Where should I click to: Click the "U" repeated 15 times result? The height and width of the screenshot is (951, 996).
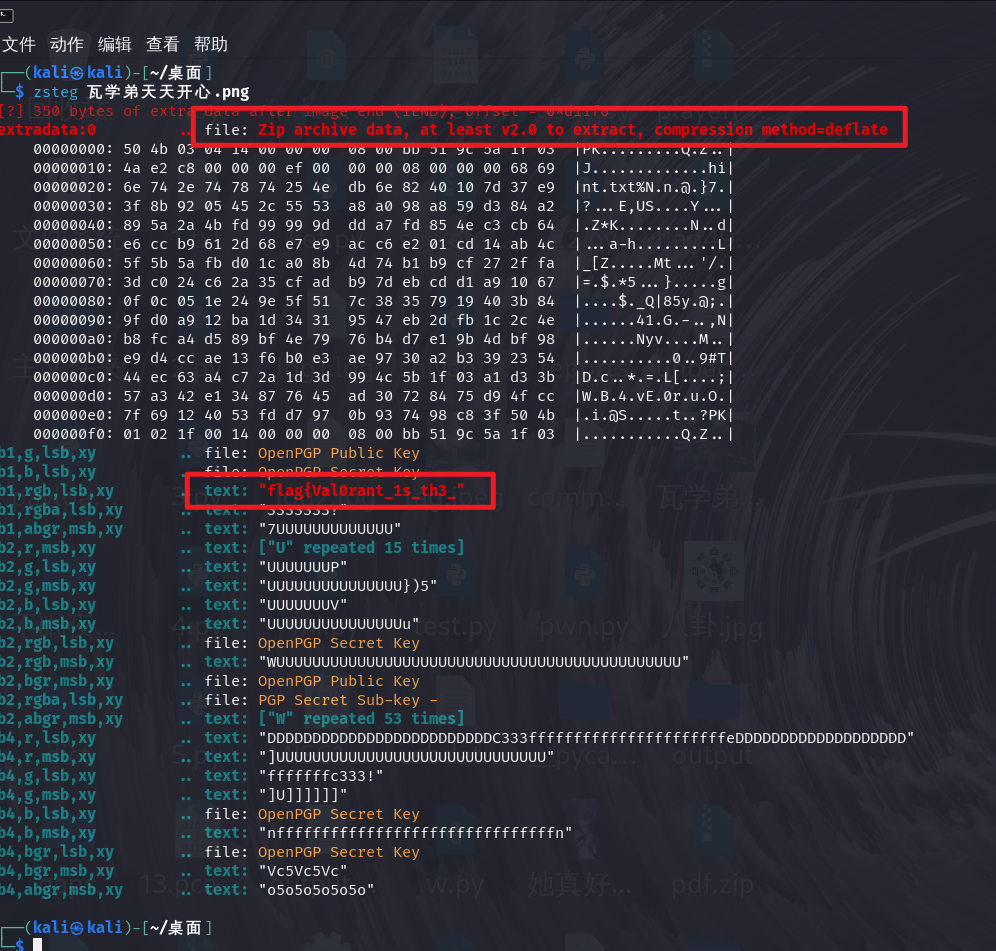[361, 548]
